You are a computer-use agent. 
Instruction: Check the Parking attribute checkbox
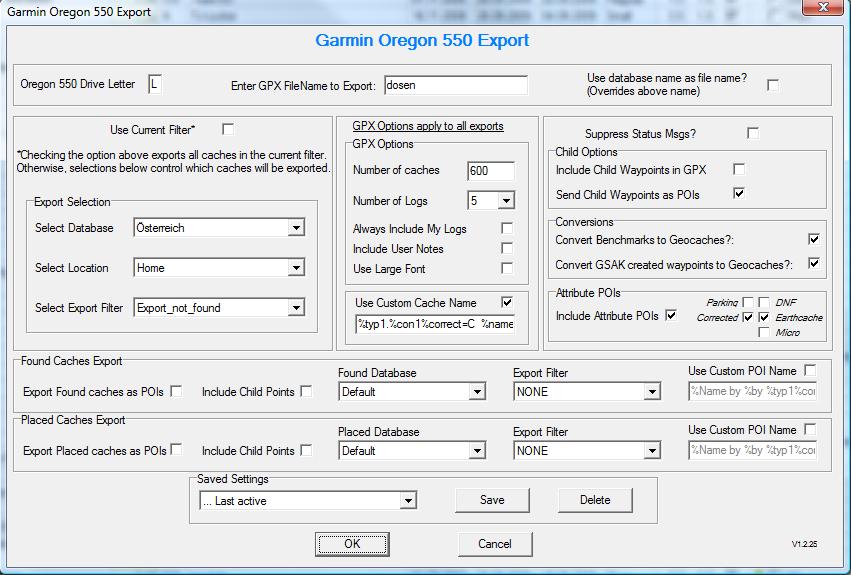748,302
